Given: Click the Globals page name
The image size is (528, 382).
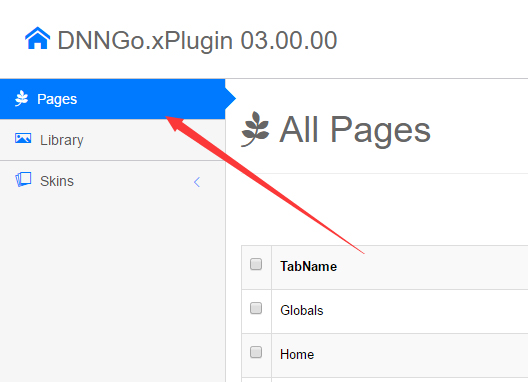Looking at the screenshot, I should [x=302, y=310].
